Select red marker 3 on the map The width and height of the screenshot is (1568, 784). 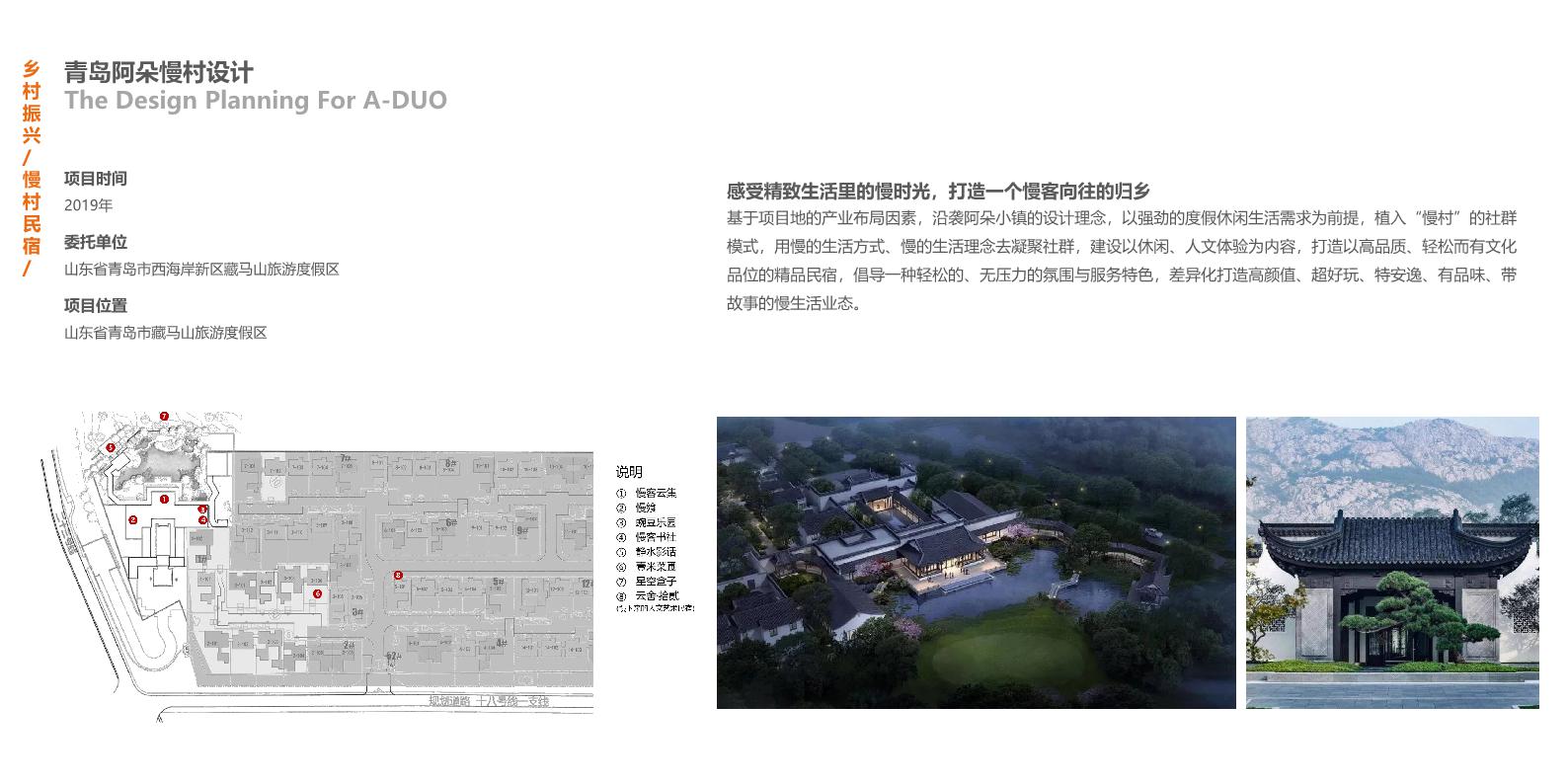point(203,510)
